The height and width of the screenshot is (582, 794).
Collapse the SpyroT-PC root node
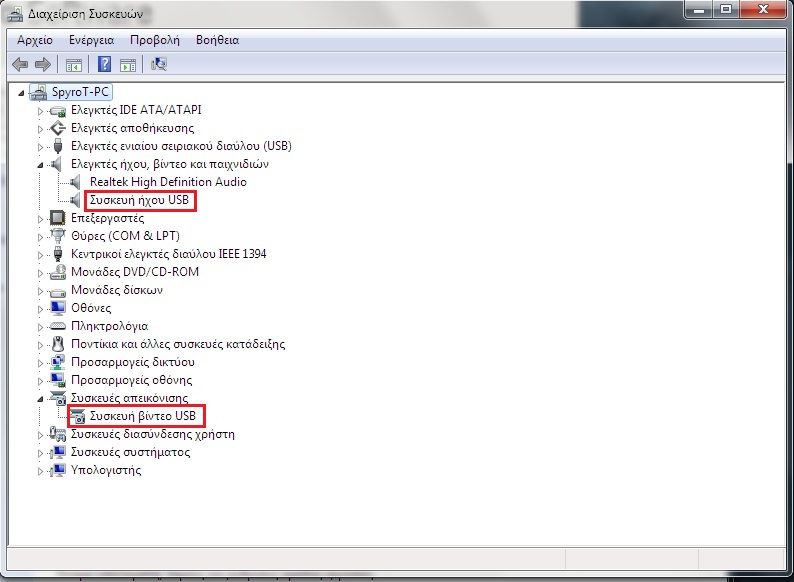tap(21, 93)
